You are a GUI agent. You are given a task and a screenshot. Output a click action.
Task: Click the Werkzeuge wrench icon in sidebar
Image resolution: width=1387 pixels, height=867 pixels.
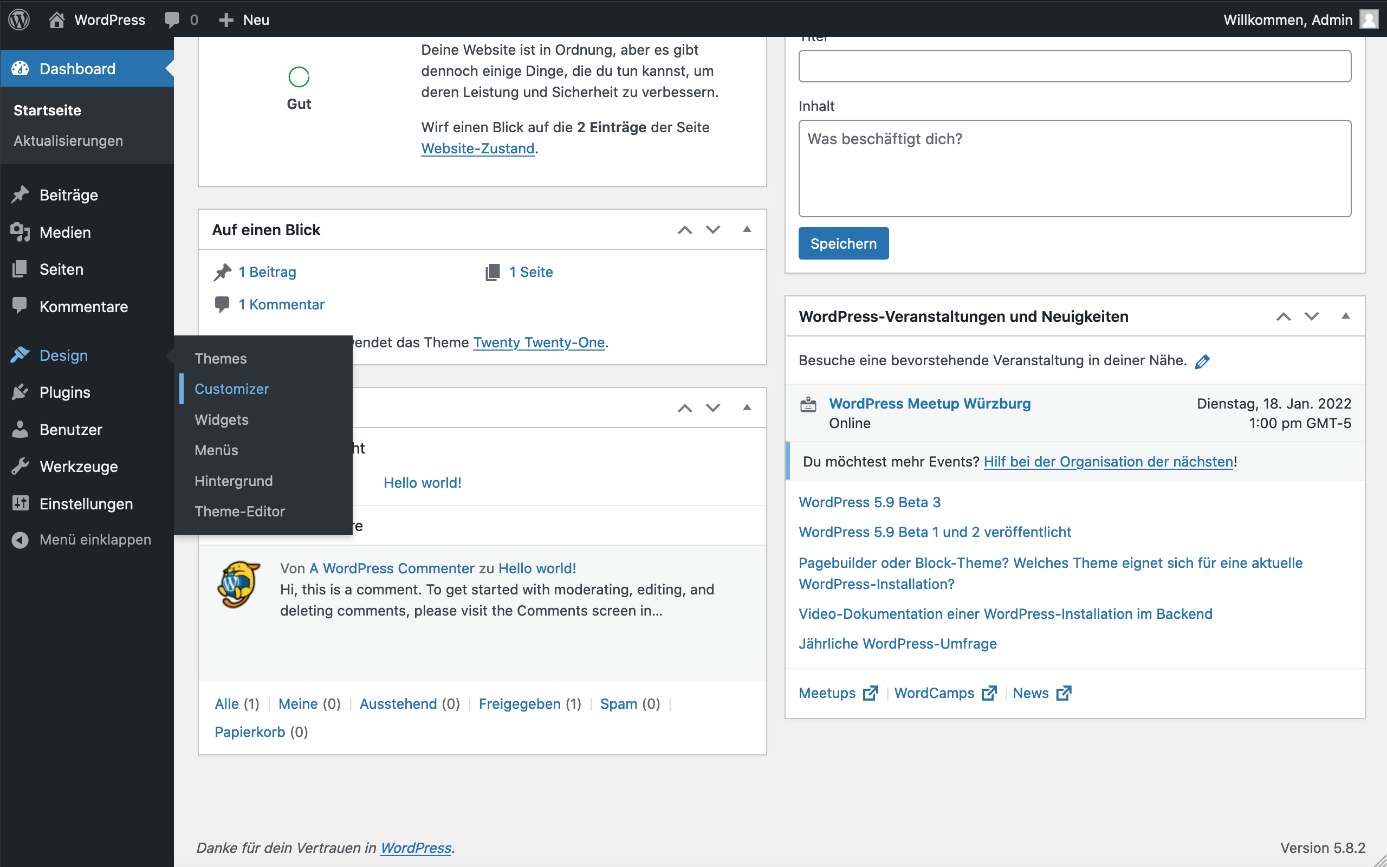(x=20, y=466)
